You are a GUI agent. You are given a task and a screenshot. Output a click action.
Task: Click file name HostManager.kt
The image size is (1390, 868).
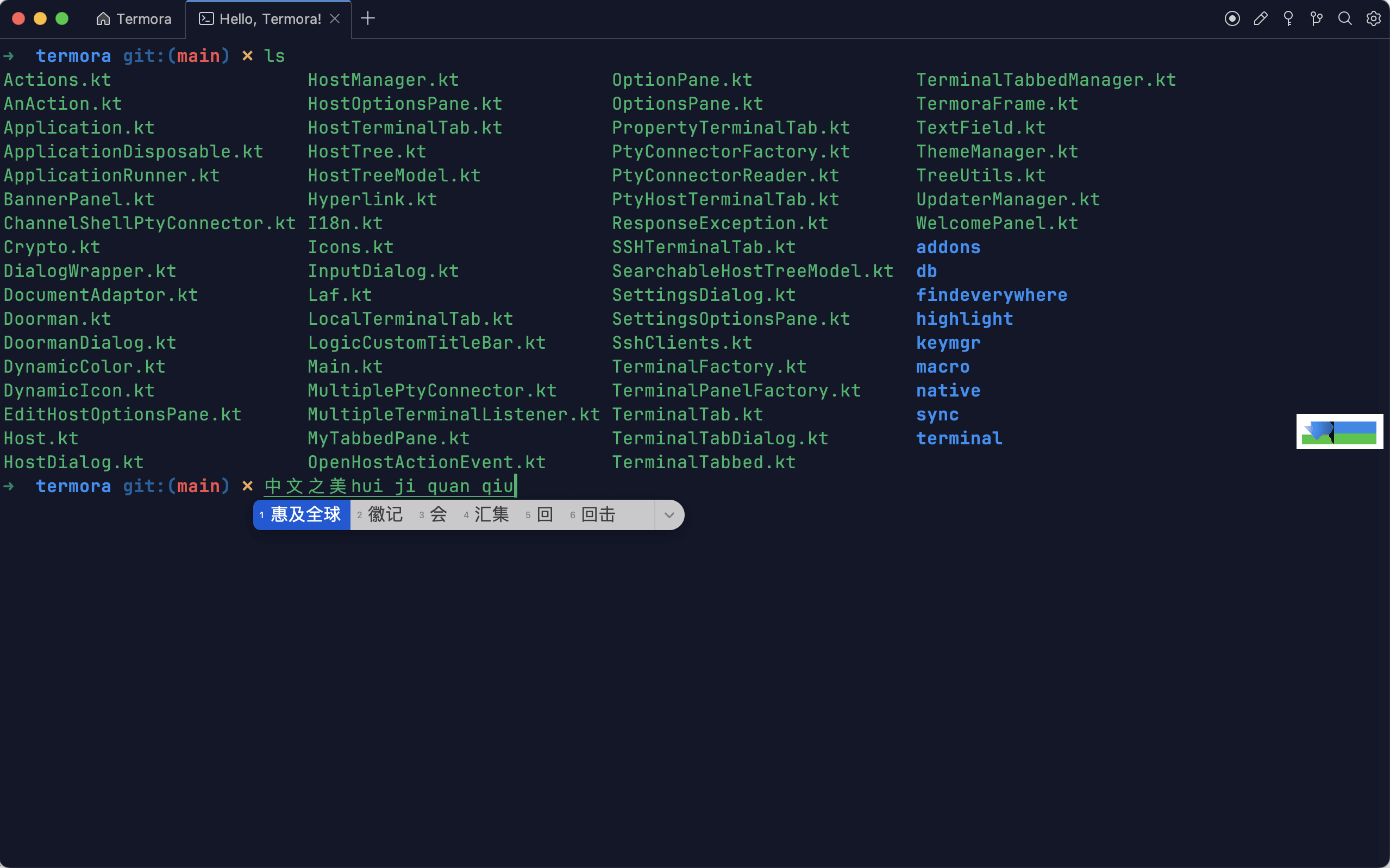pyautogui.click(x=384, y=80)
